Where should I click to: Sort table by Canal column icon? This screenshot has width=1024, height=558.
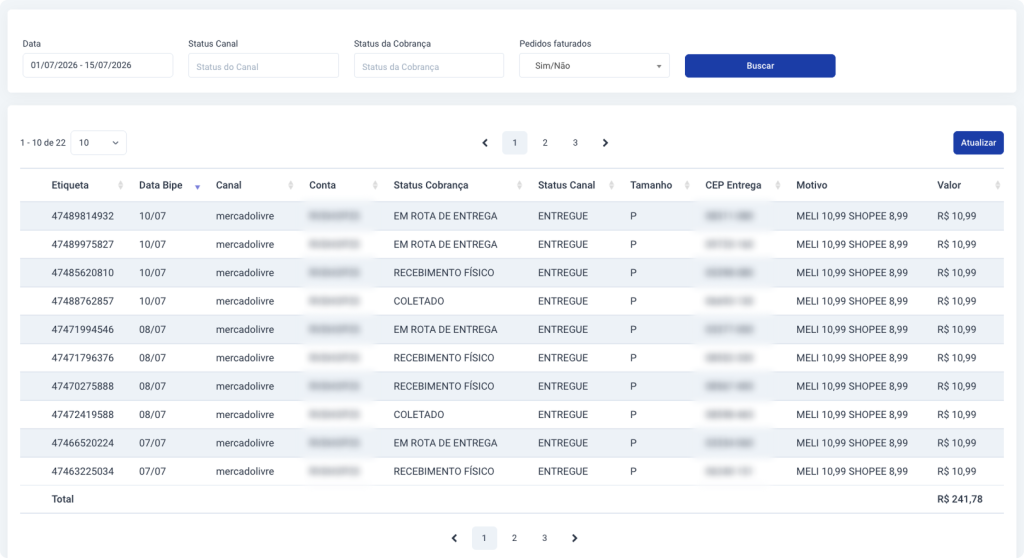click(291, 186)
